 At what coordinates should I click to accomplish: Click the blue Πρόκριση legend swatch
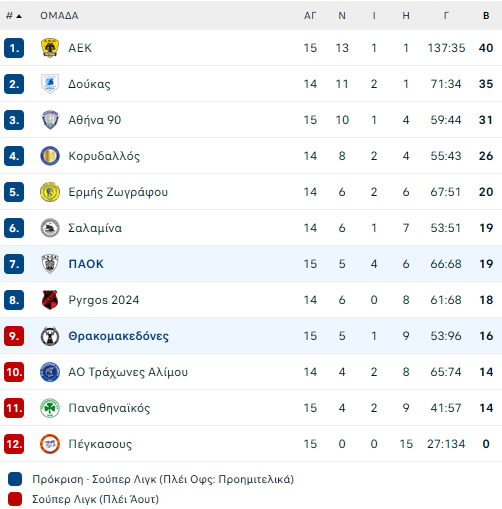pos(15,479)
